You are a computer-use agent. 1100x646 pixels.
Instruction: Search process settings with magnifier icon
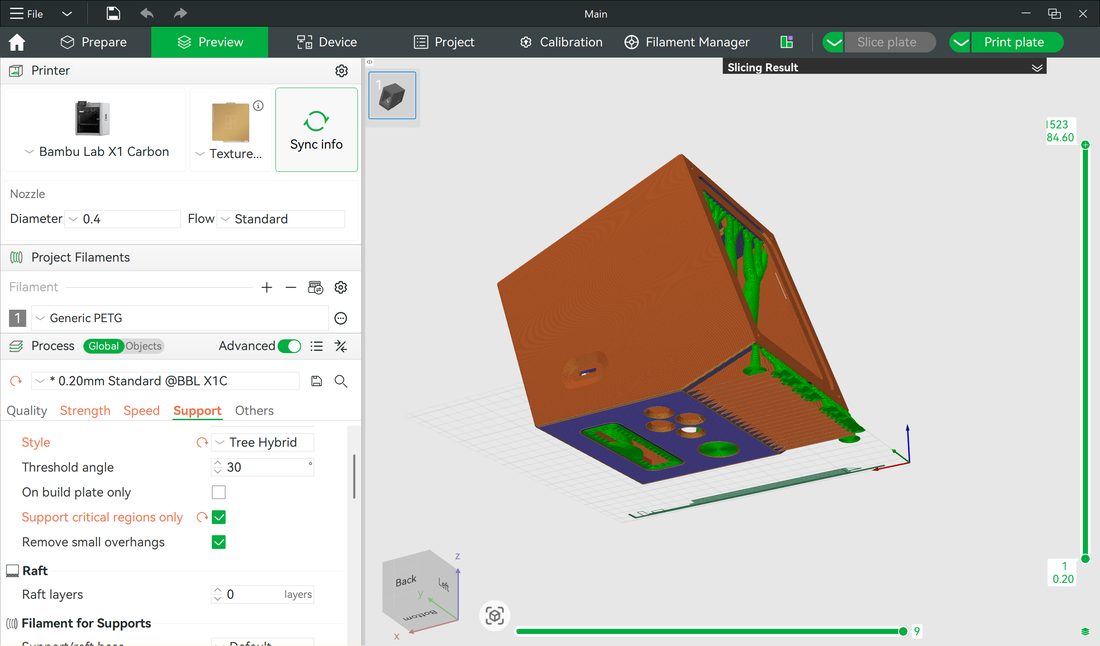tap(341, 381)
